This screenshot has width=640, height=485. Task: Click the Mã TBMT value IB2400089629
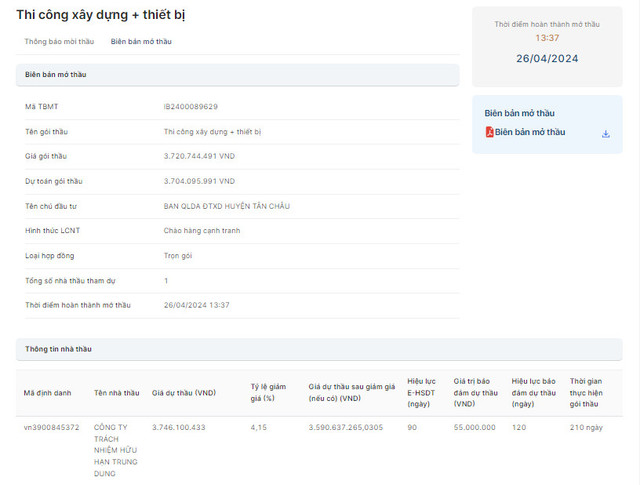[190, 106]
